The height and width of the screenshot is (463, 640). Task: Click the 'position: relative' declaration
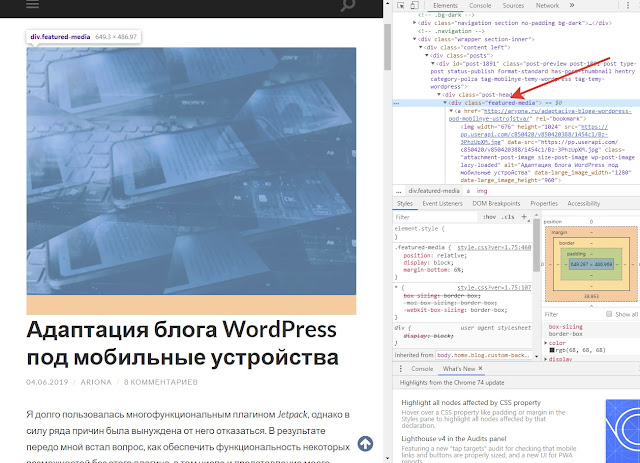[435, 256]
